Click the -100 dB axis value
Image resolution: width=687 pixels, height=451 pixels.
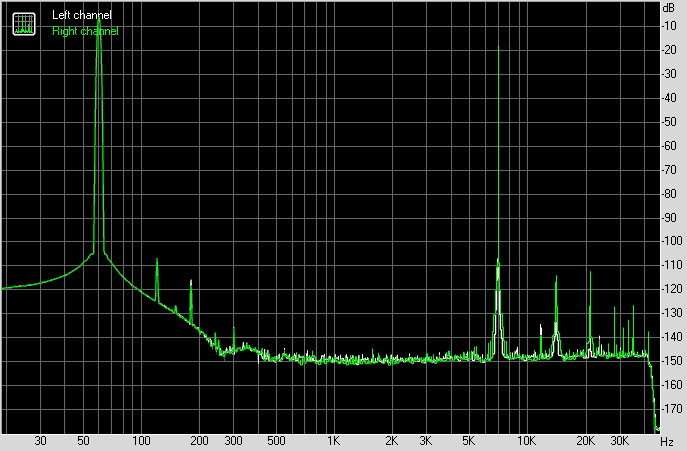click(671, 241)
